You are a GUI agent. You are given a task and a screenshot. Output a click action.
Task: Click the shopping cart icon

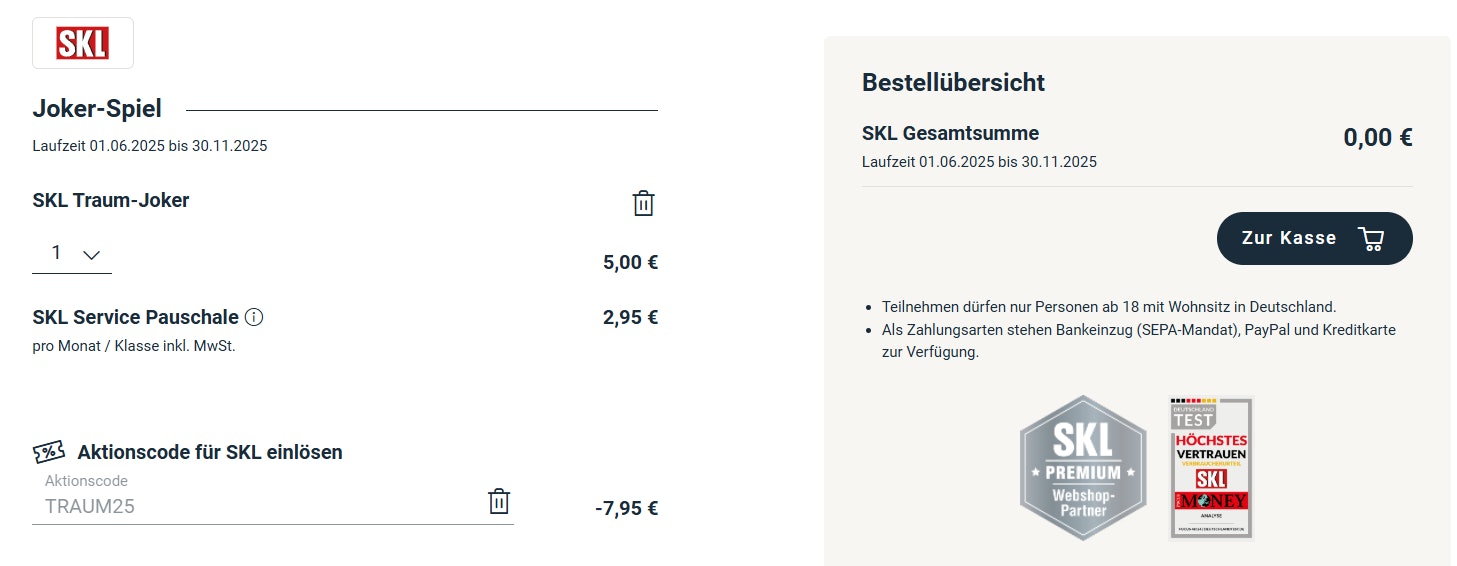click(1370, 238)
